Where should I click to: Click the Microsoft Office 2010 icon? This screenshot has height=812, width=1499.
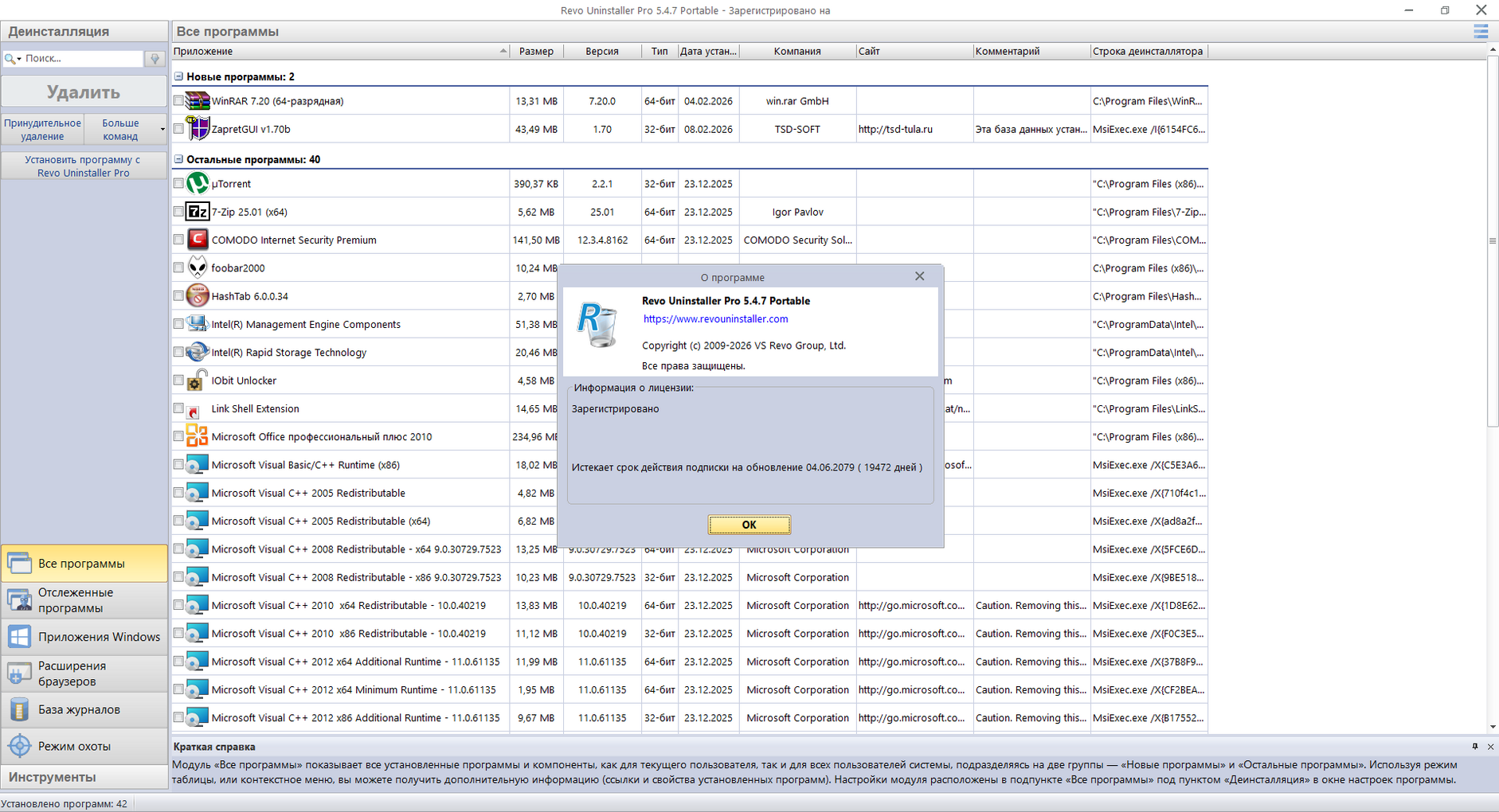[x=197, y=436]
